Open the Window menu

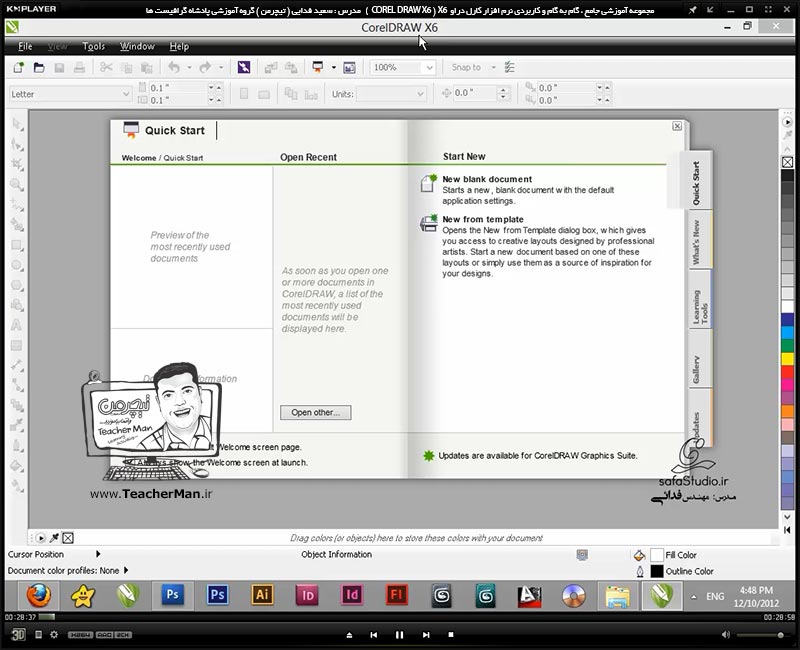137,46
